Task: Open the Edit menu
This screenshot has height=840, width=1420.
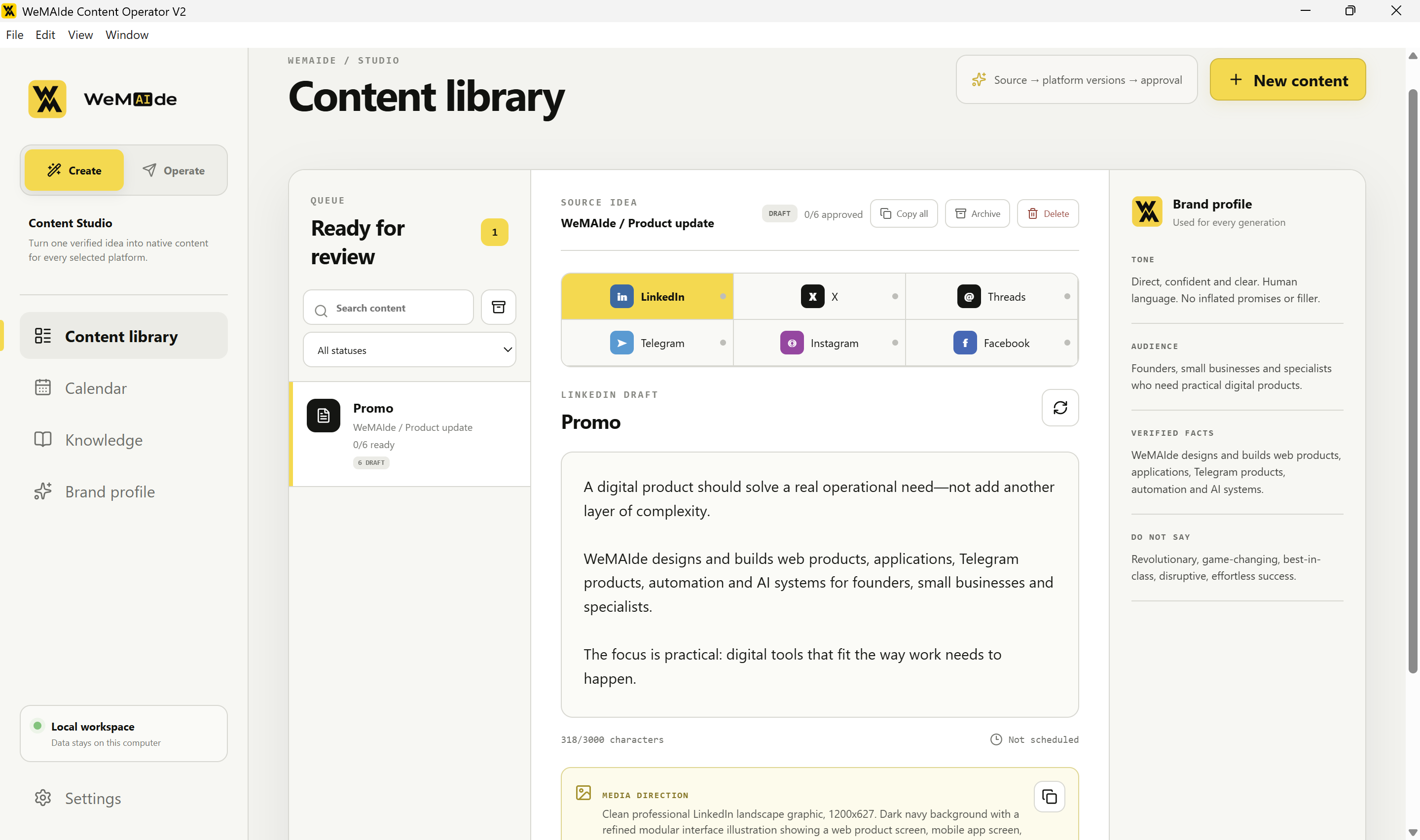Action: (x=45, y=35)
